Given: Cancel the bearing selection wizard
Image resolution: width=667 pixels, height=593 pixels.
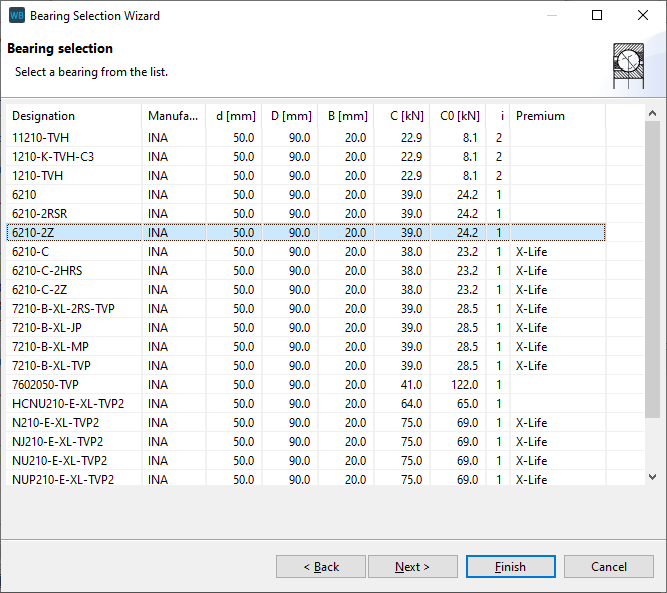Looking at the screenshot, I should click(608, 567).
